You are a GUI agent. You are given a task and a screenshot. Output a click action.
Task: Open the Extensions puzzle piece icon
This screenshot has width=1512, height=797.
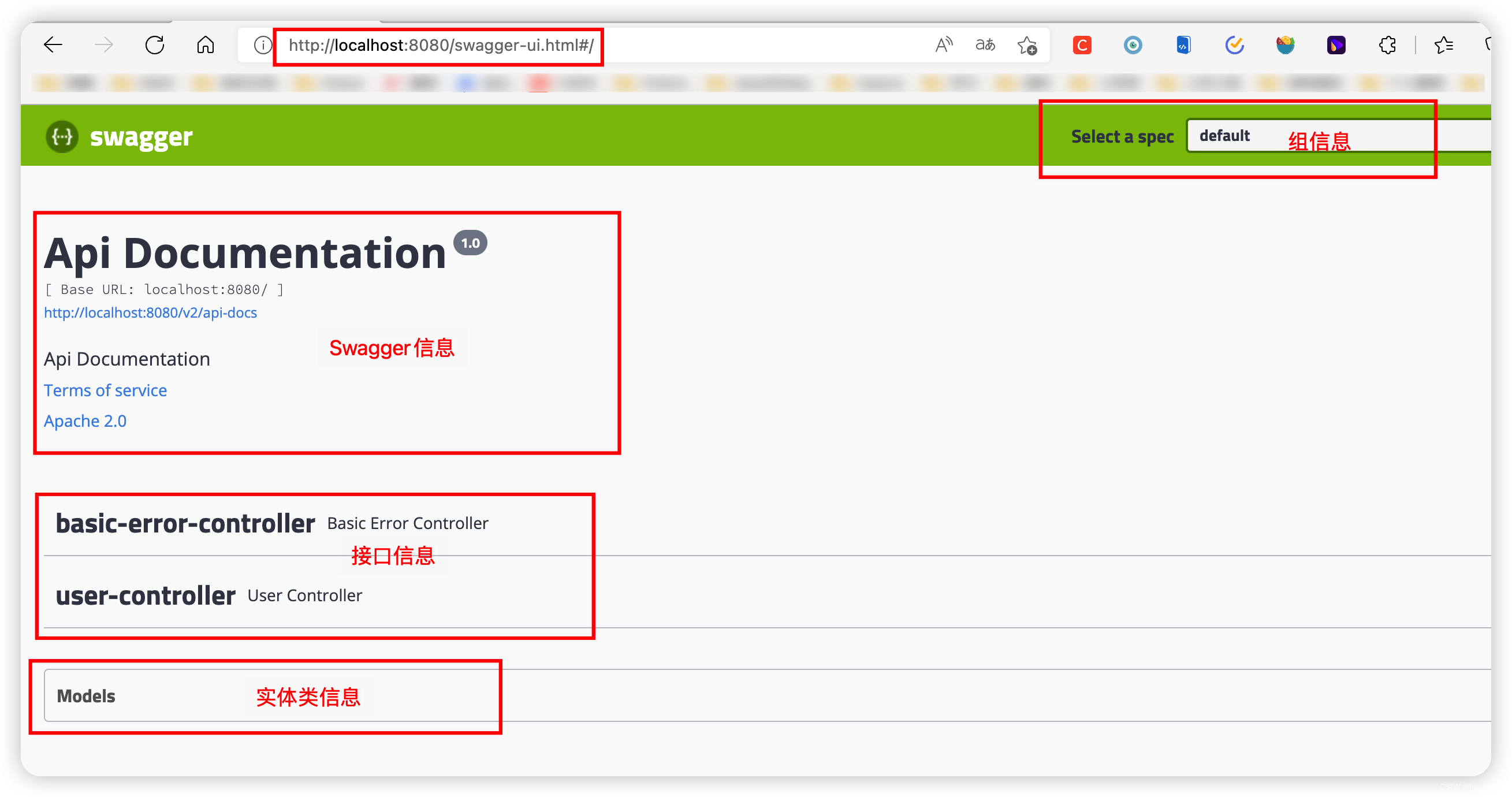point(1387,45)
